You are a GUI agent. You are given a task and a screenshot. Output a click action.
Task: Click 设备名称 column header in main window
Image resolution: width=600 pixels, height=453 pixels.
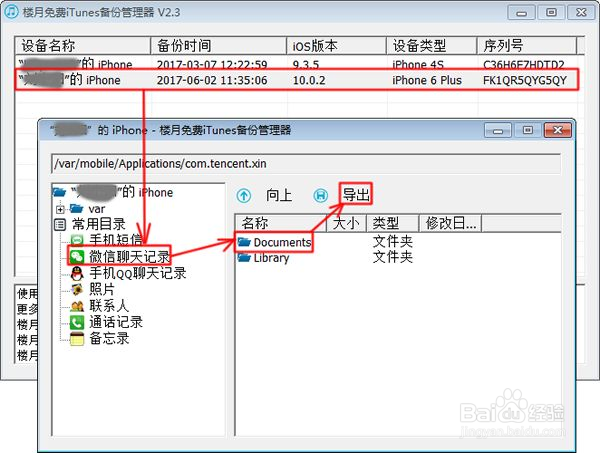tap(83, 46)
